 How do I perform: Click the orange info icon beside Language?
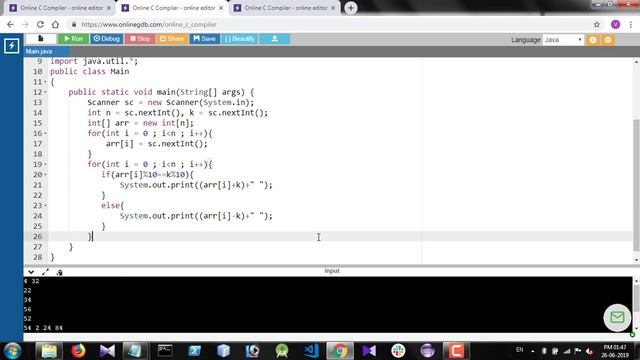tap(593, 40)
